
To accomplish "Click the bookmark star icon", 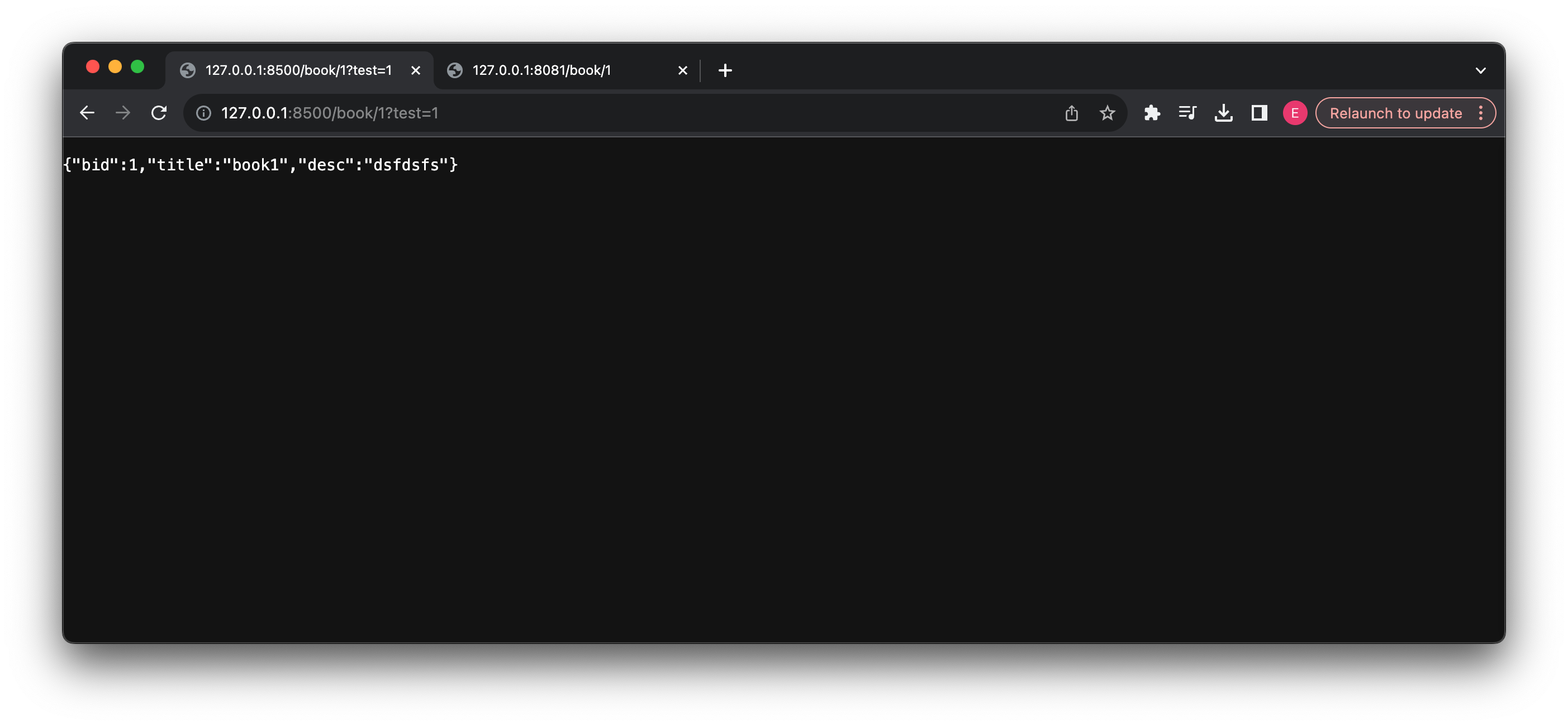I will point(1107,113).
